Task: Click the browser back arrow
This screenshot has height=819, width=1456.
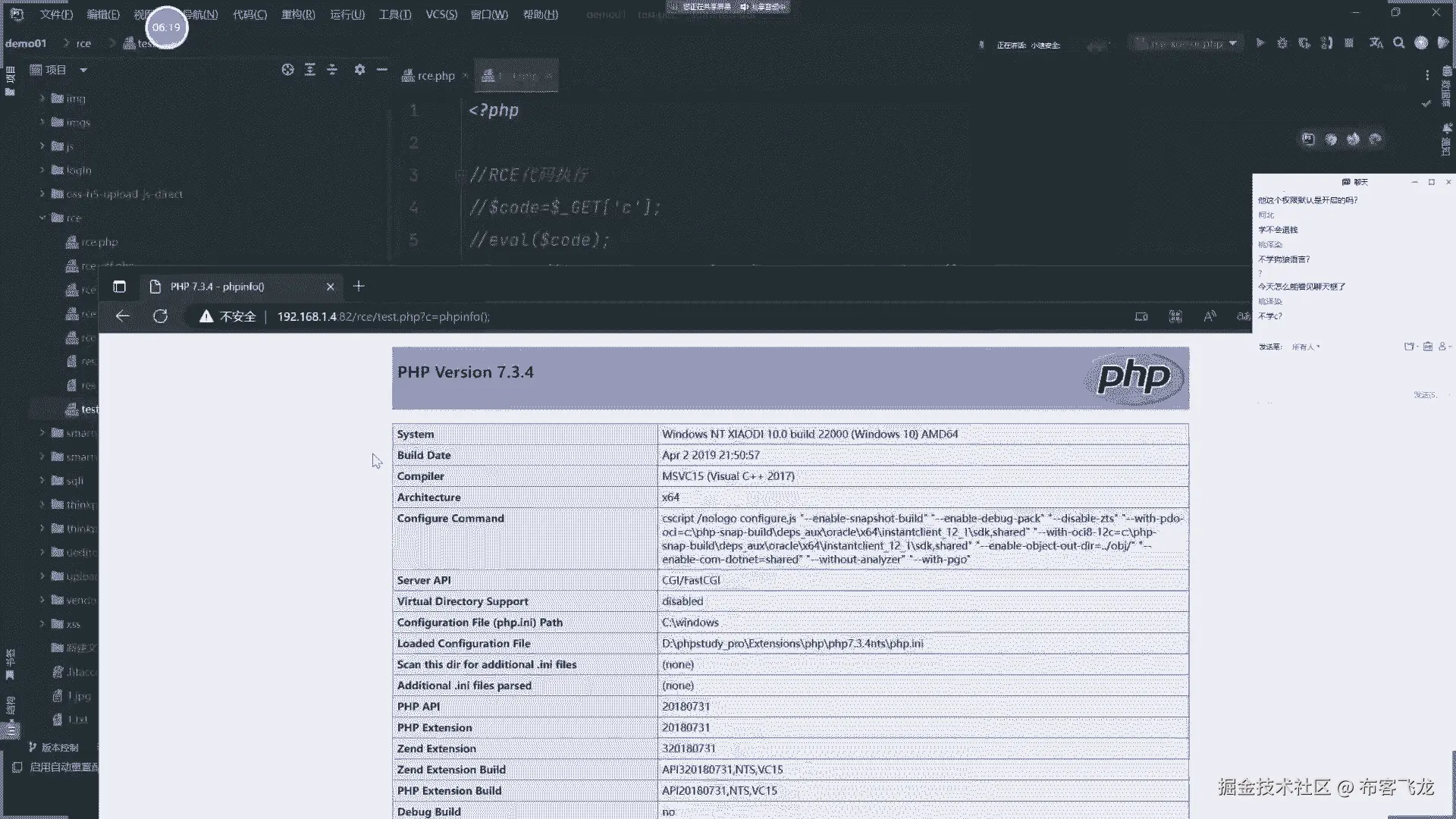Action: pyautogui.click(x=122, y=316)
